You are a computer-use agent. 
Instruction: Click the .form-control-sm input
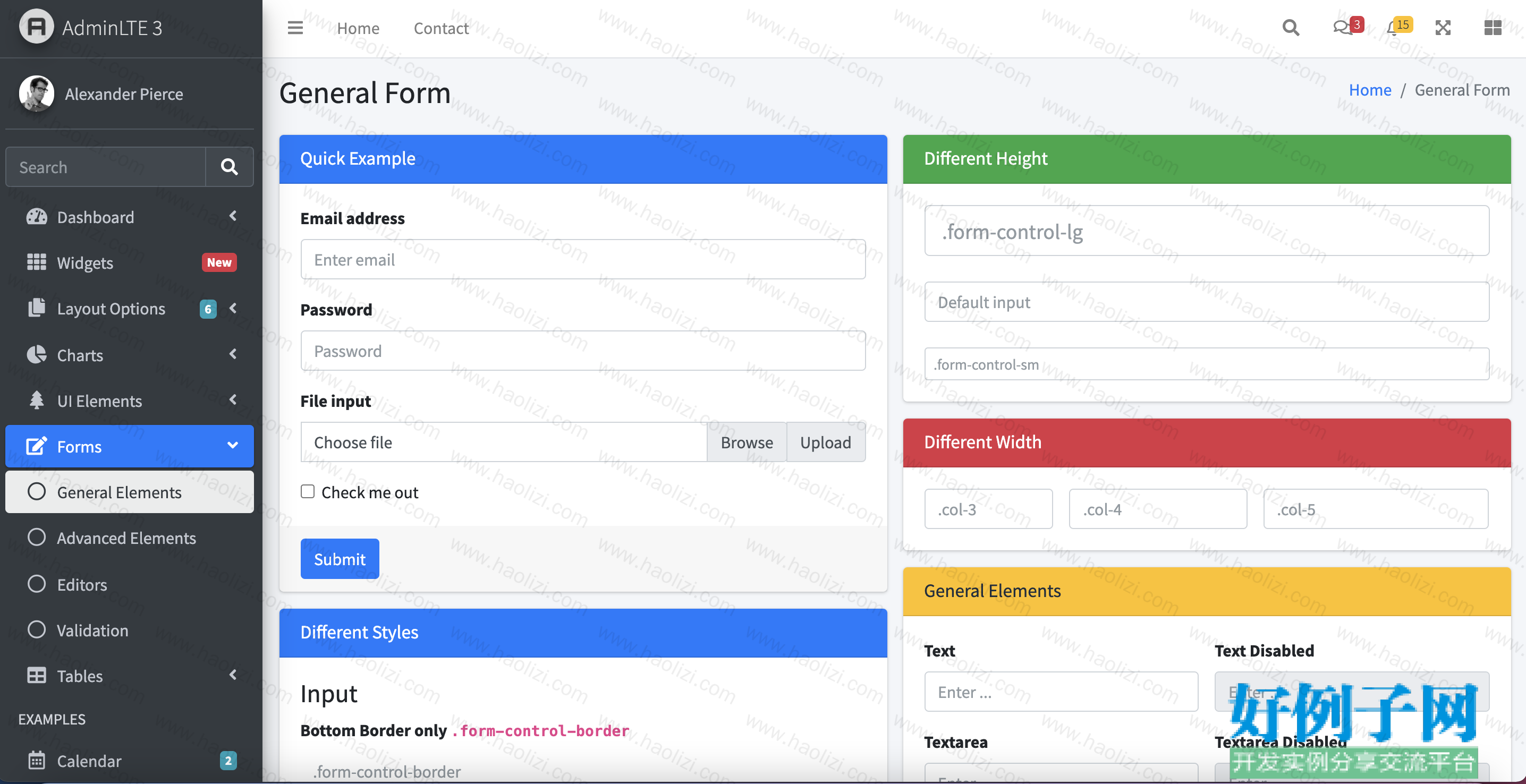click(1207, 364)
